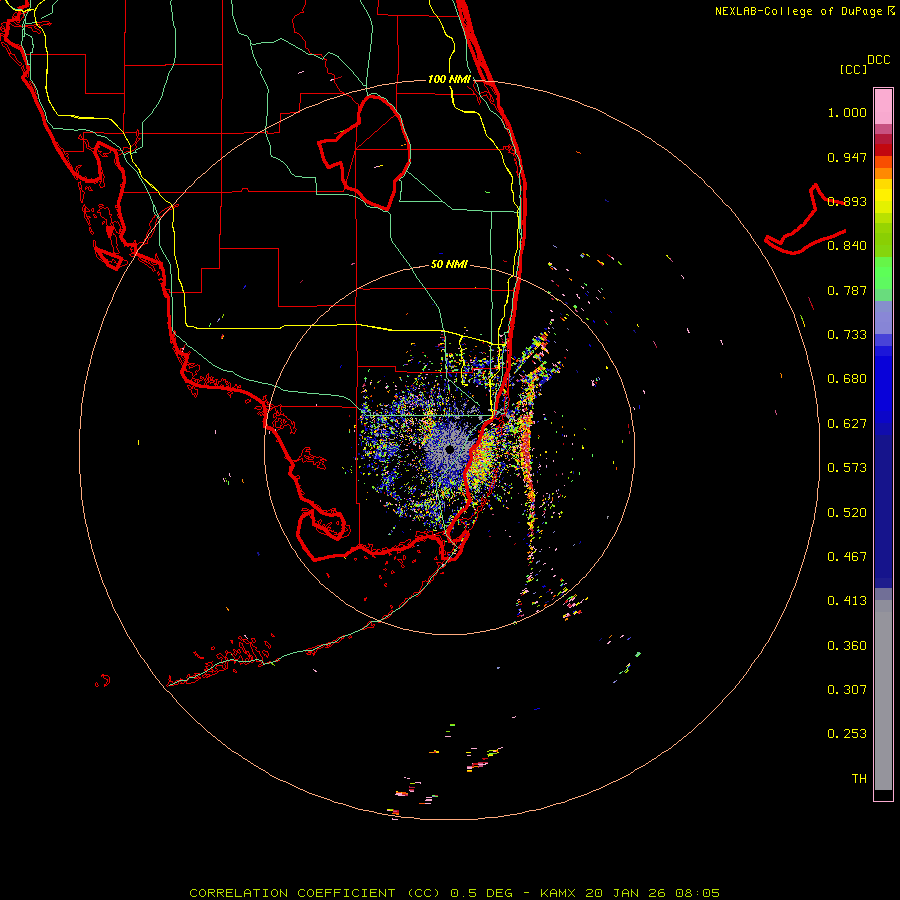Select the 0.840 scale value
The width and height of the screenshot is (900, 900).
(847, 246)
